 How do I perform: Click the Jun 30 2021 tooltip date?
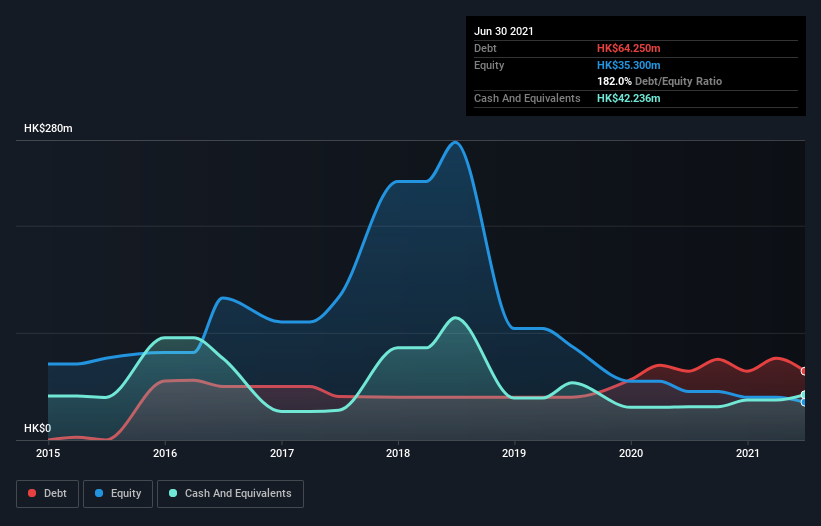click(504, 31)
